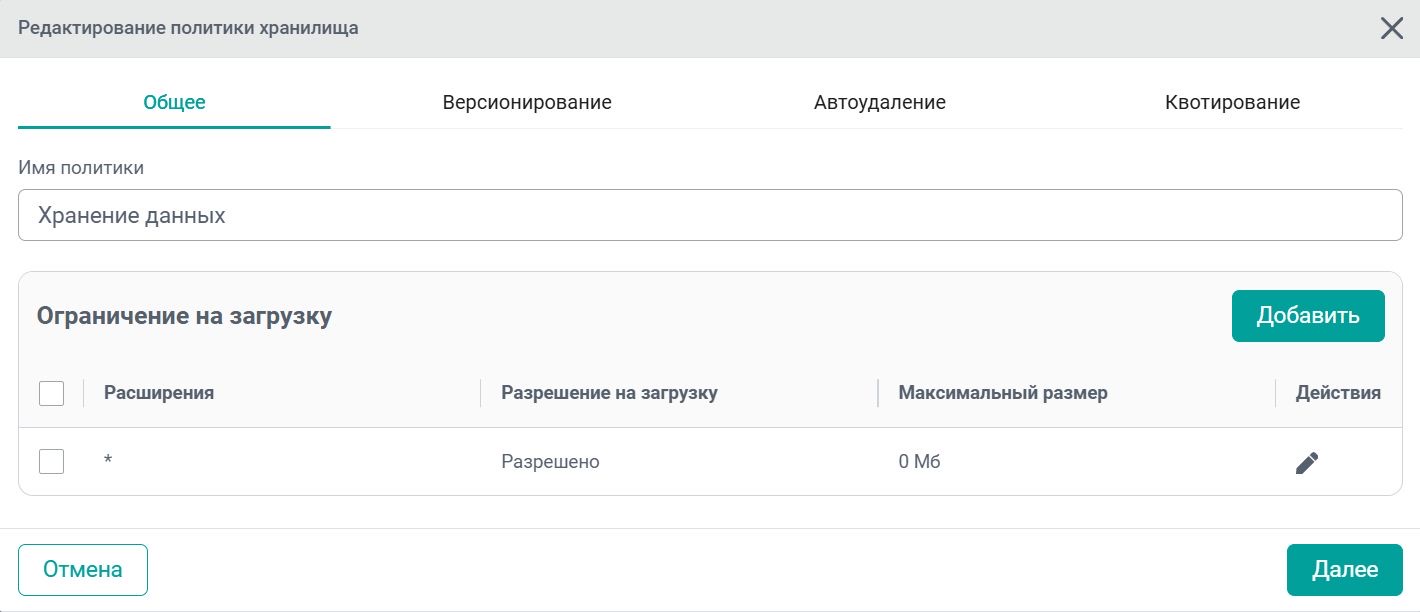Select the Разрешено cell in the table row
The width and height of the screenshot is (1420, 612).
click(x=550, y=462)
